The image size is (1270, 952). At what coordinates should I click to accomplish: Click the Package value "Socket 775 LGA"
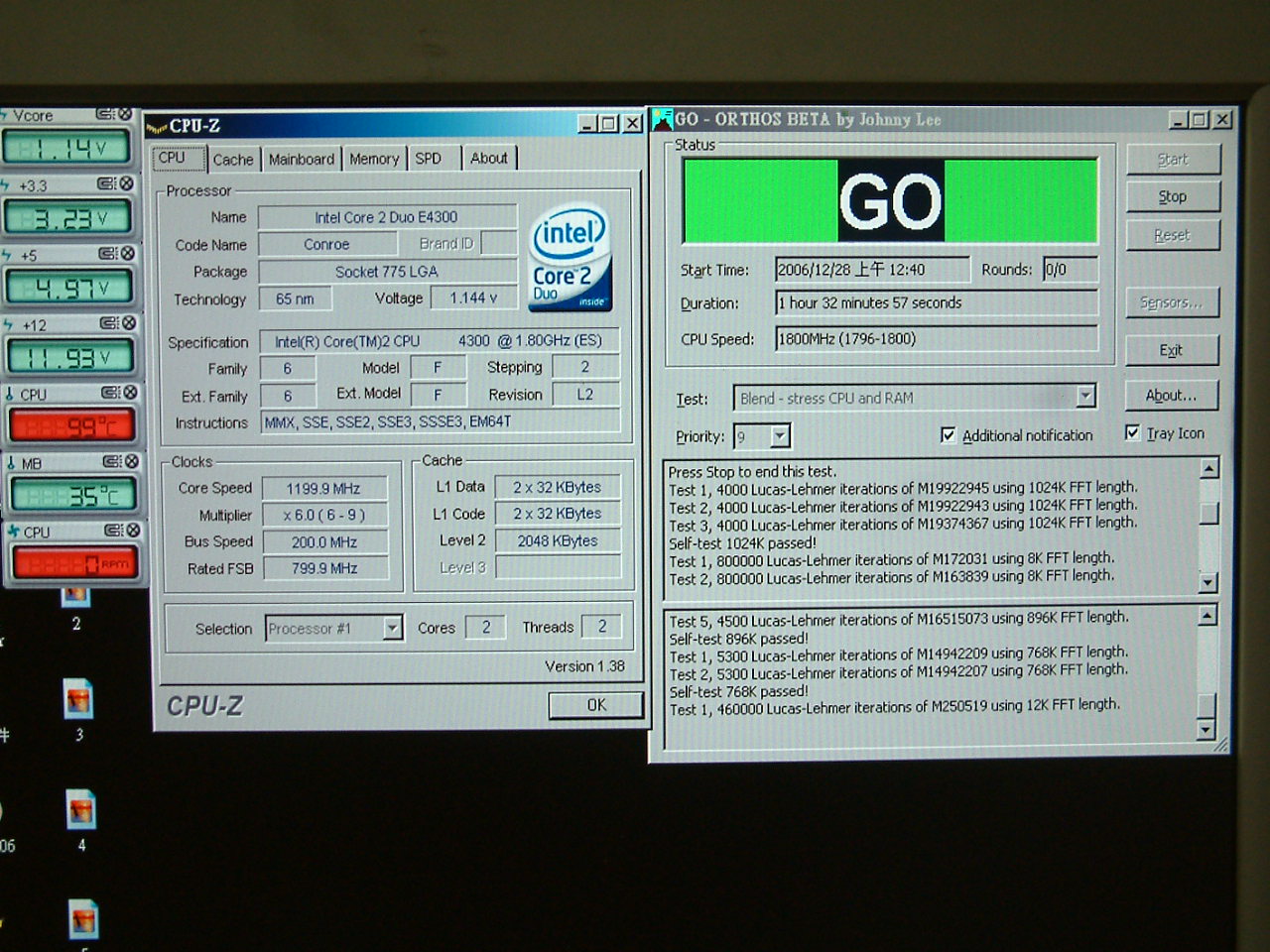(387, 272)
